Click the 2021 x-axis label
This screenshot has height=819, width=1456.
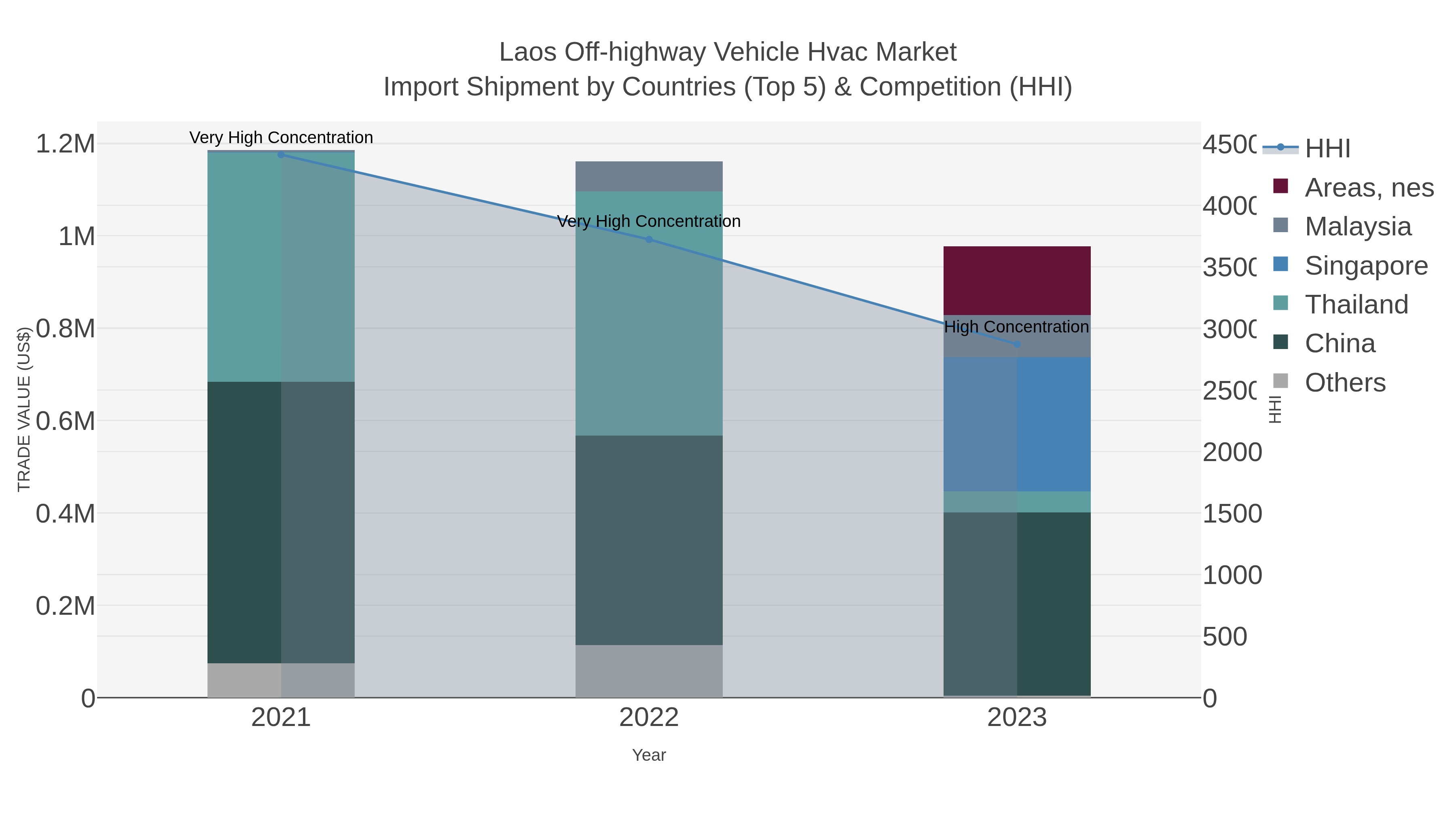281,718
